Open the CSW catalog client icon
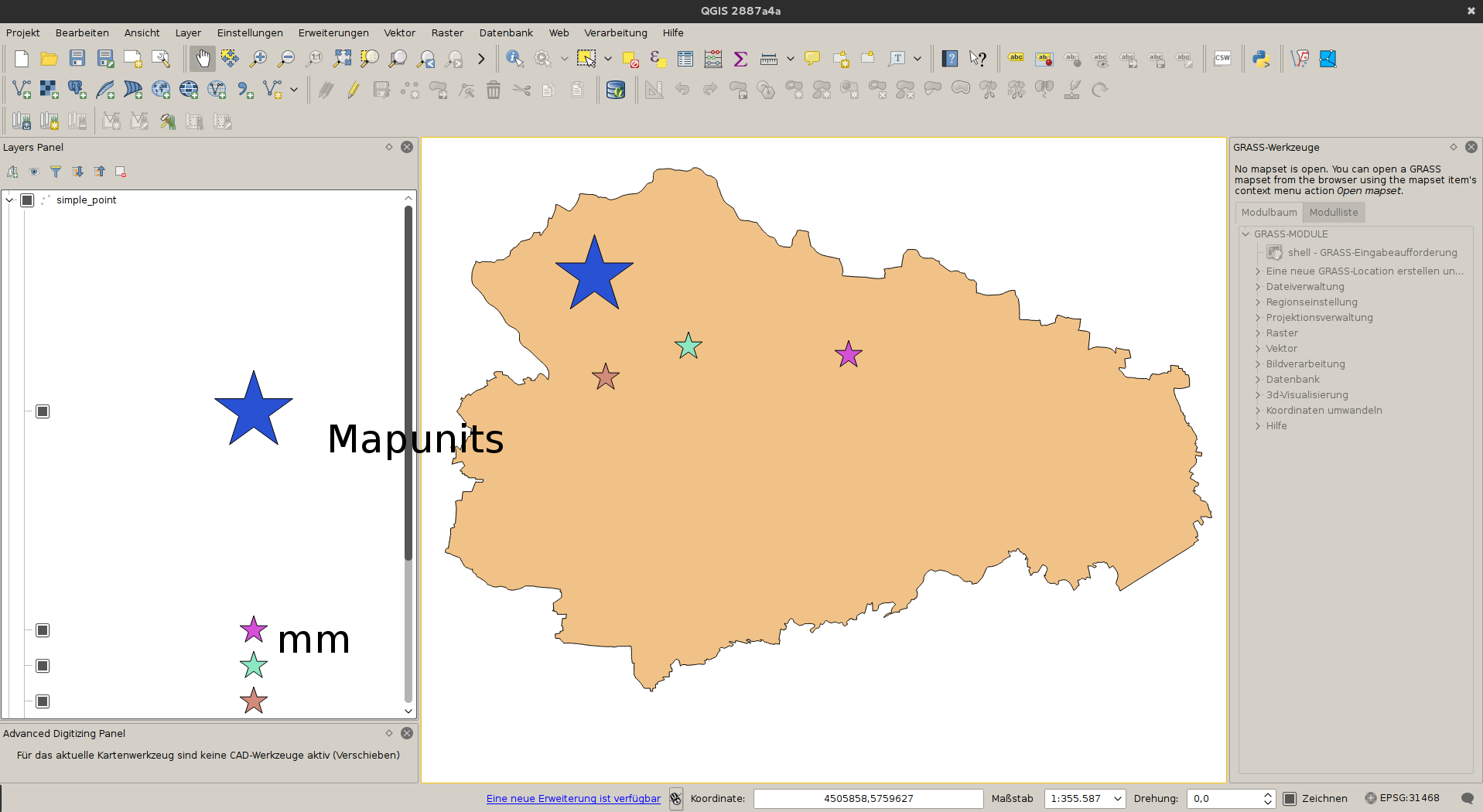Image resolution: width=1483 pixels, height=812 pixels. click(1222, 59)
